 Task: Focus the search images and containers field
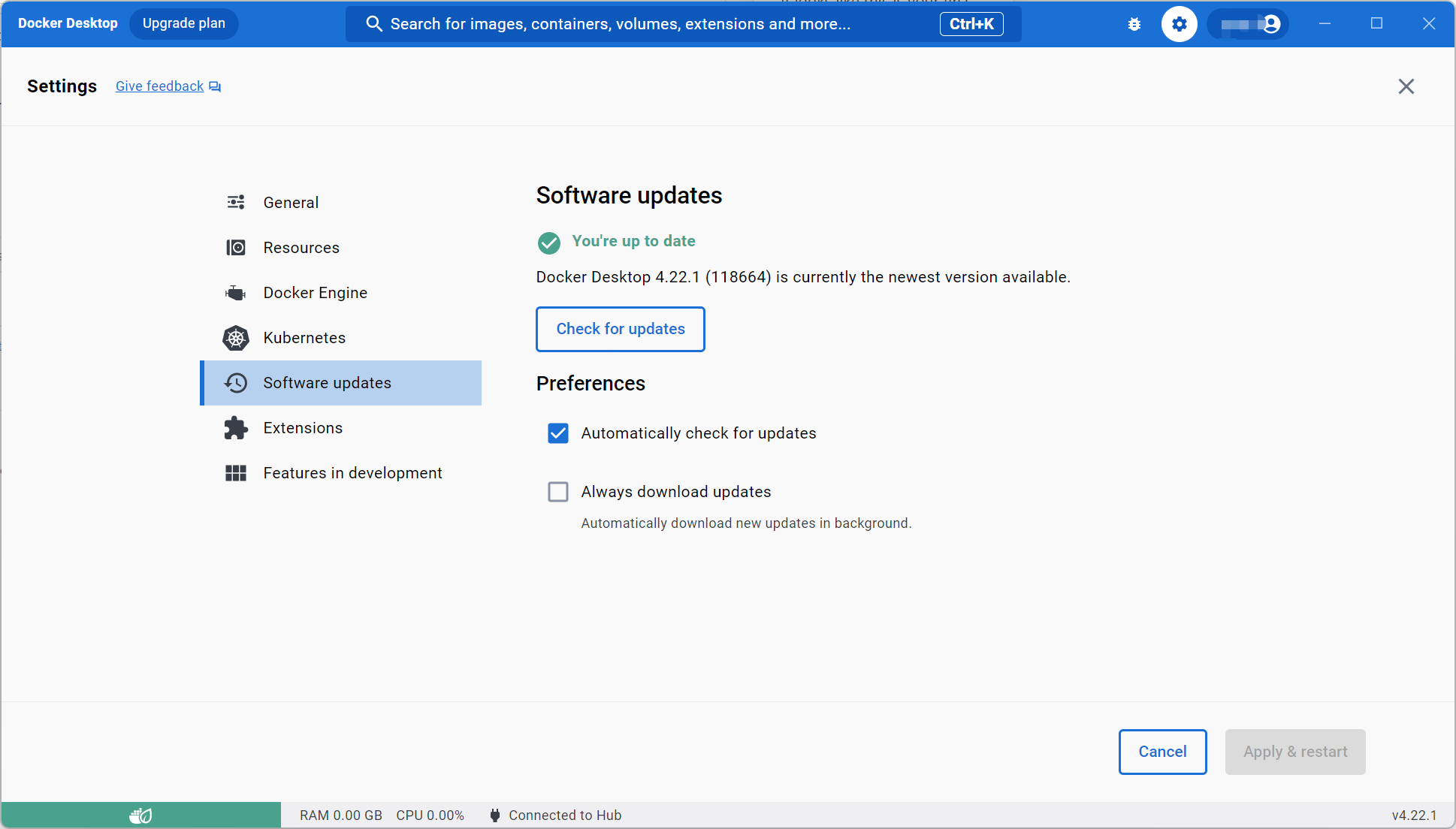coord(684,24)
